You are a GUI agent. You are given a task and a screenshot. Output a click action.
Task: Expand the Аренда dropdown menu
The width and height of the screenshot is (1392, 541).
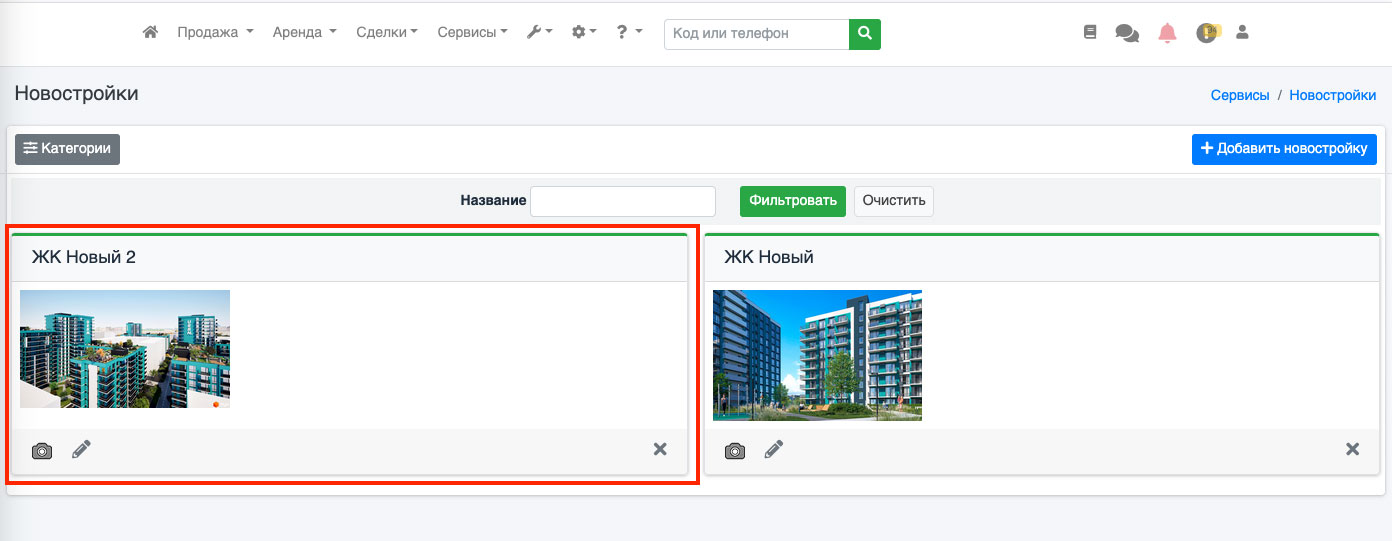[304, 33]
